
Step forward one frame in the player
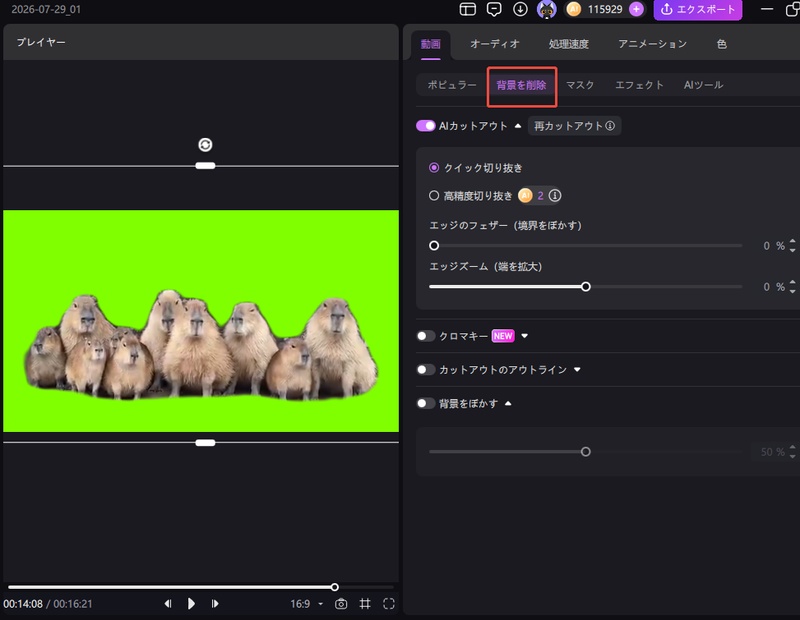[x=215, y=604]
